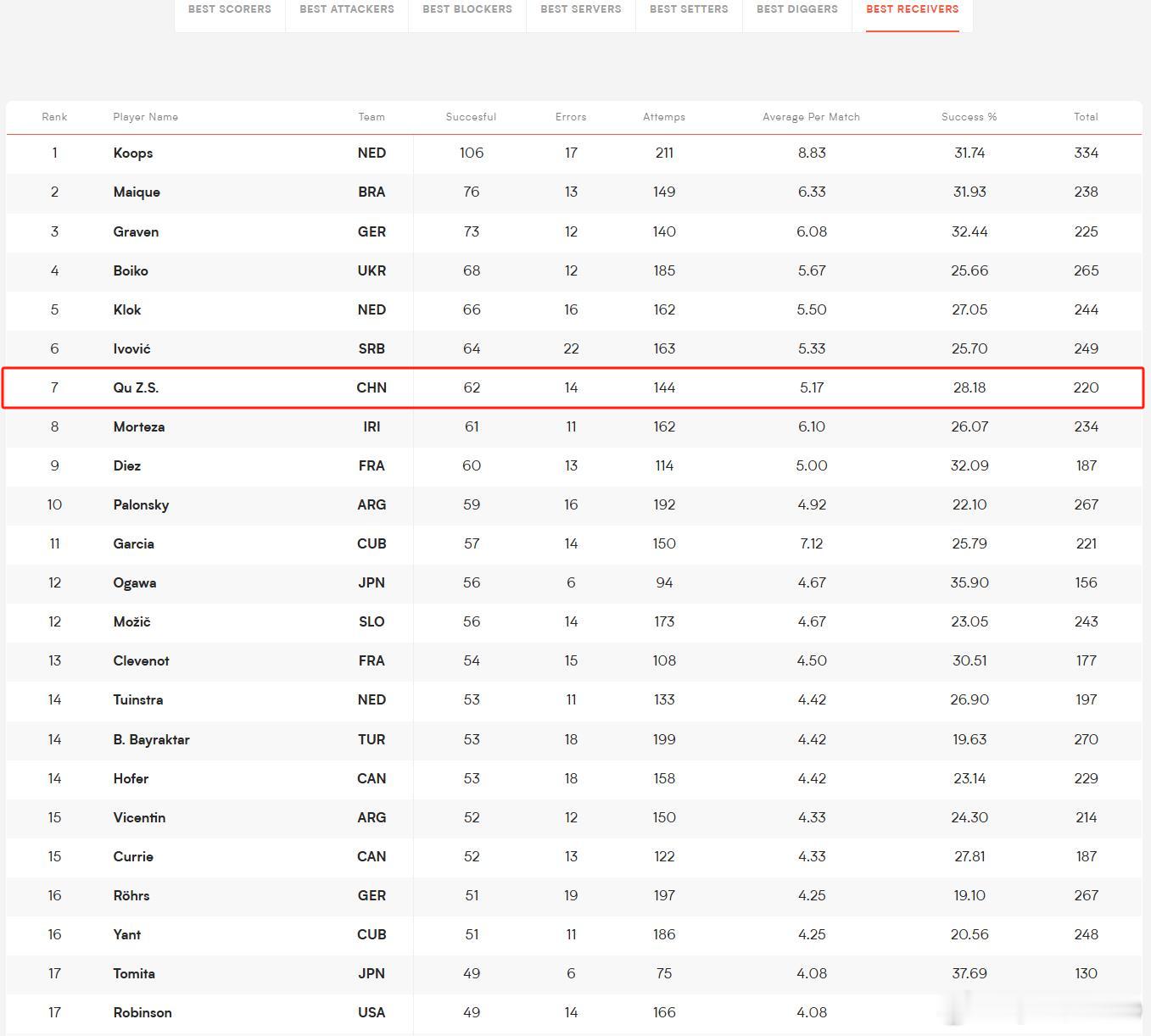The width and height of the screenshot is (1151, 1036).
Task: Click team code SLO in Možič row
Action: tap(372, 621)
